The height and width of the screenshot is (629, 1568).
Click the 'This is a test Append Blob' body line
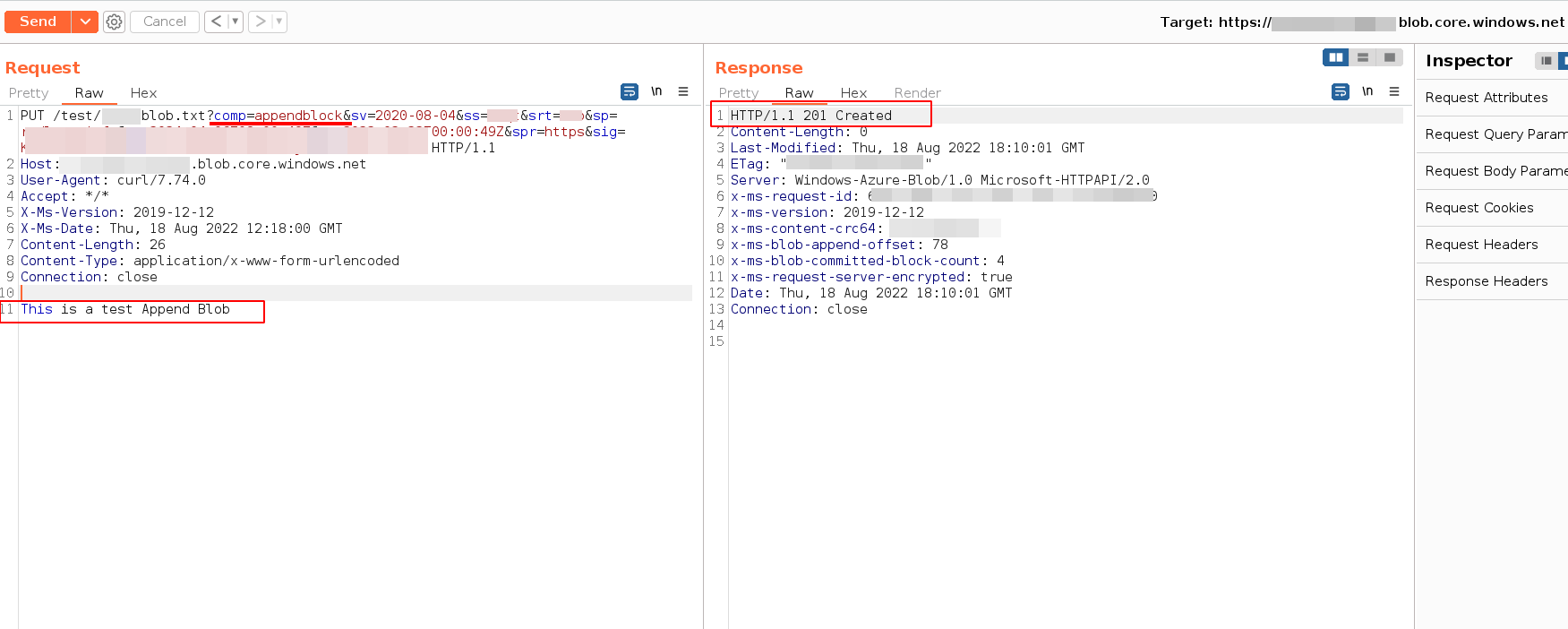(x=125, y=309)
